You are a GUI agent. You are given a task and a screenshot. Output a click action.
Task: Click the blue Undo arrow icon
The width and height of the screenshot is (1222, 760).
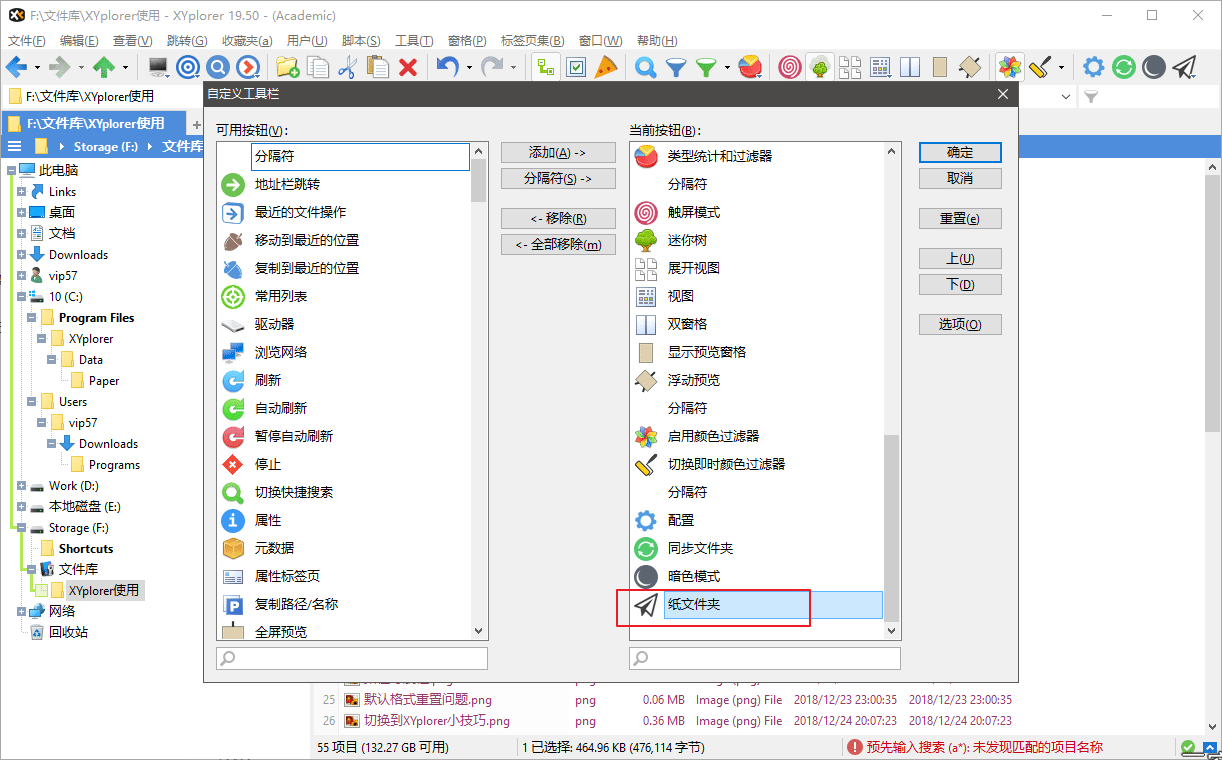(447, 67)
